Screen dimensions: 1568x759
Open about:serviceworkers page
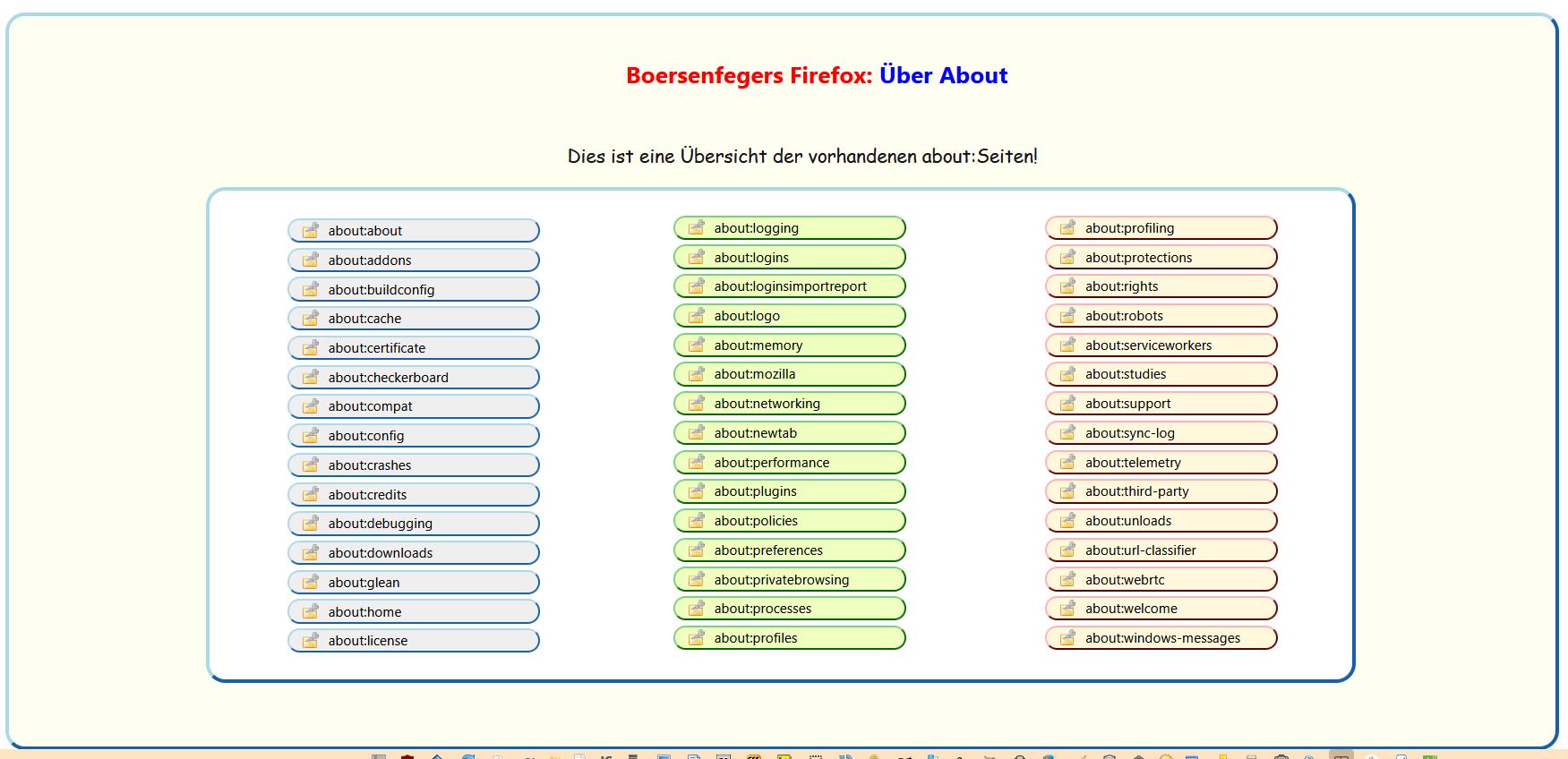click(x=1161, y=345)
